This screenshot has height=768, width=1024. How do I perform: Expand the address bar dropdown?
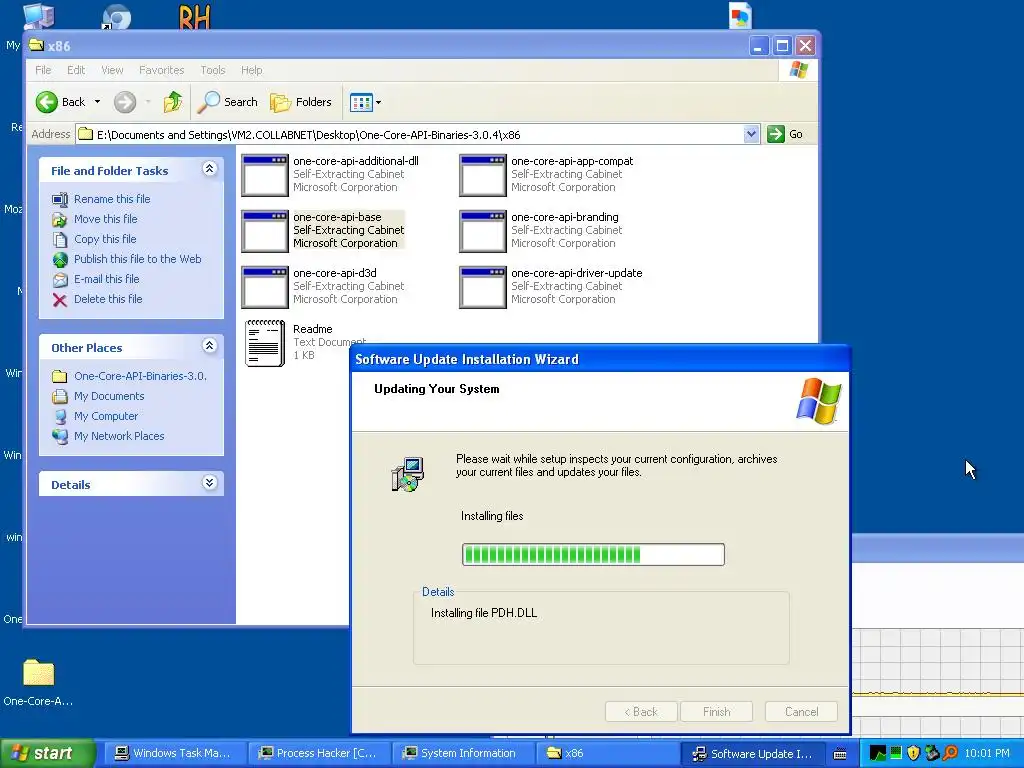[x=751, y=135]
